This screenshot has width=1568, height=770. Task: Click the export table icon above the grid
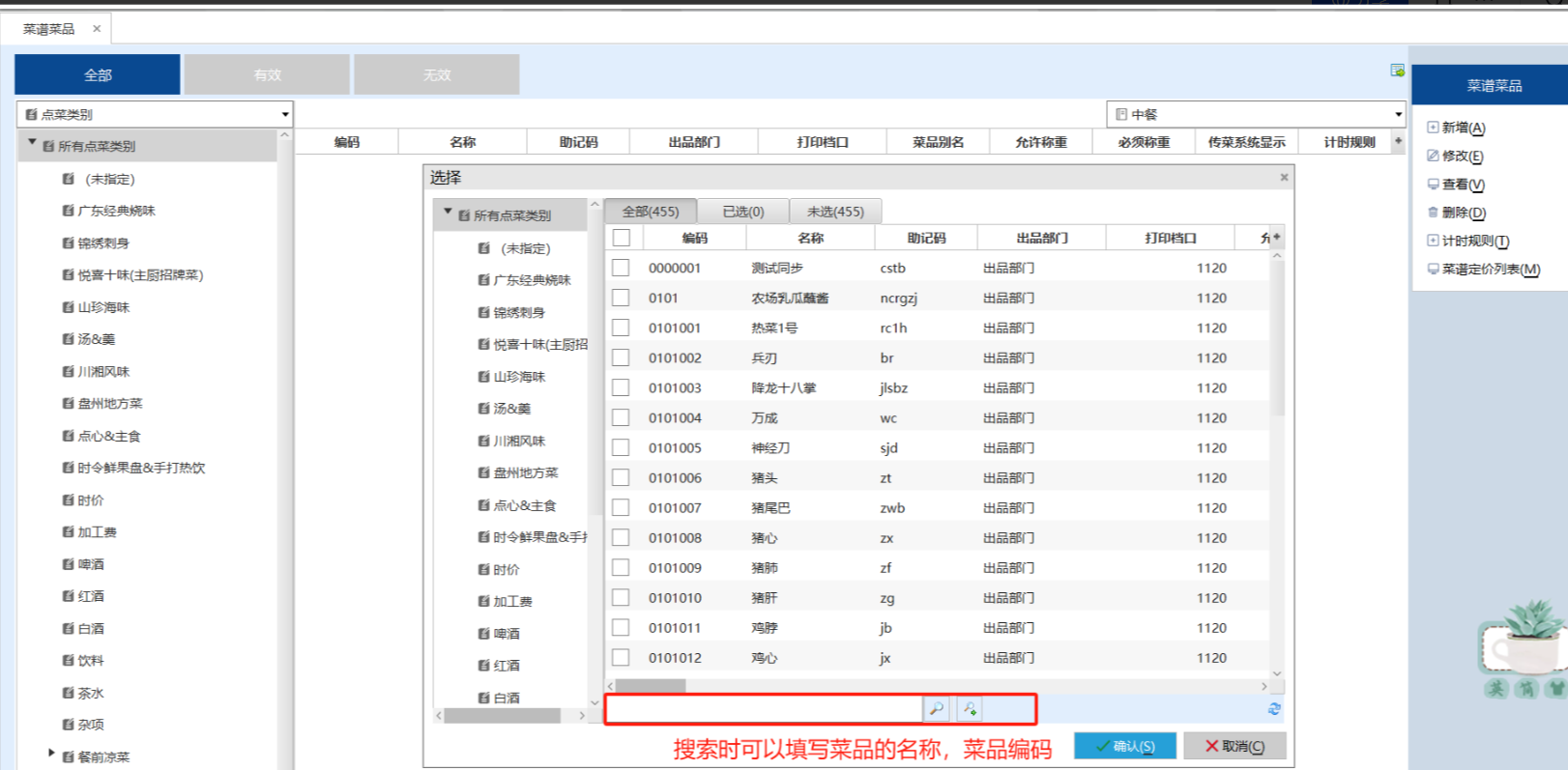click(x=1397, y=71)
